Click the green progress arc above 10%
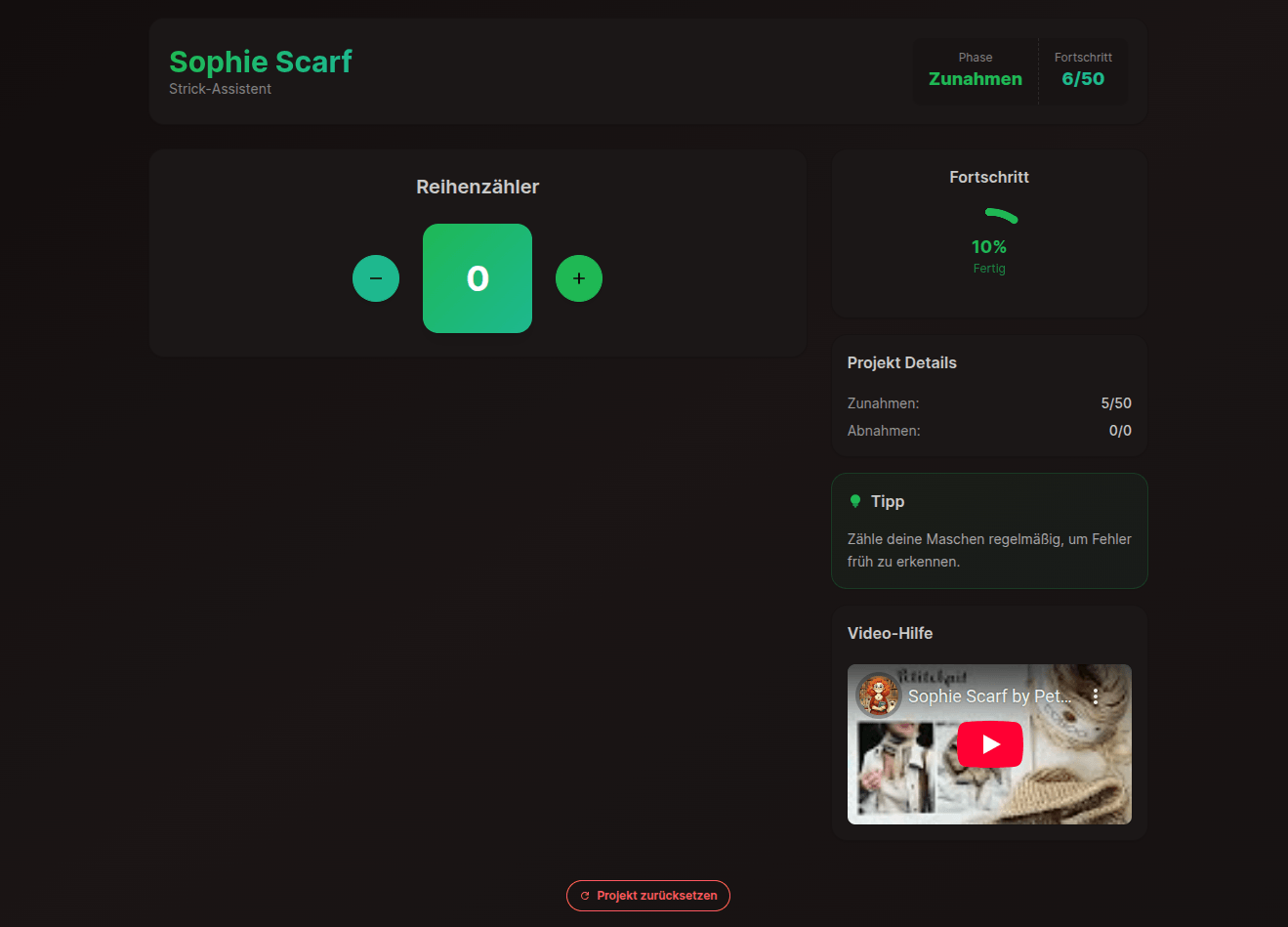The height and width of the screenshot is (927, 1288). click(999, 214)
